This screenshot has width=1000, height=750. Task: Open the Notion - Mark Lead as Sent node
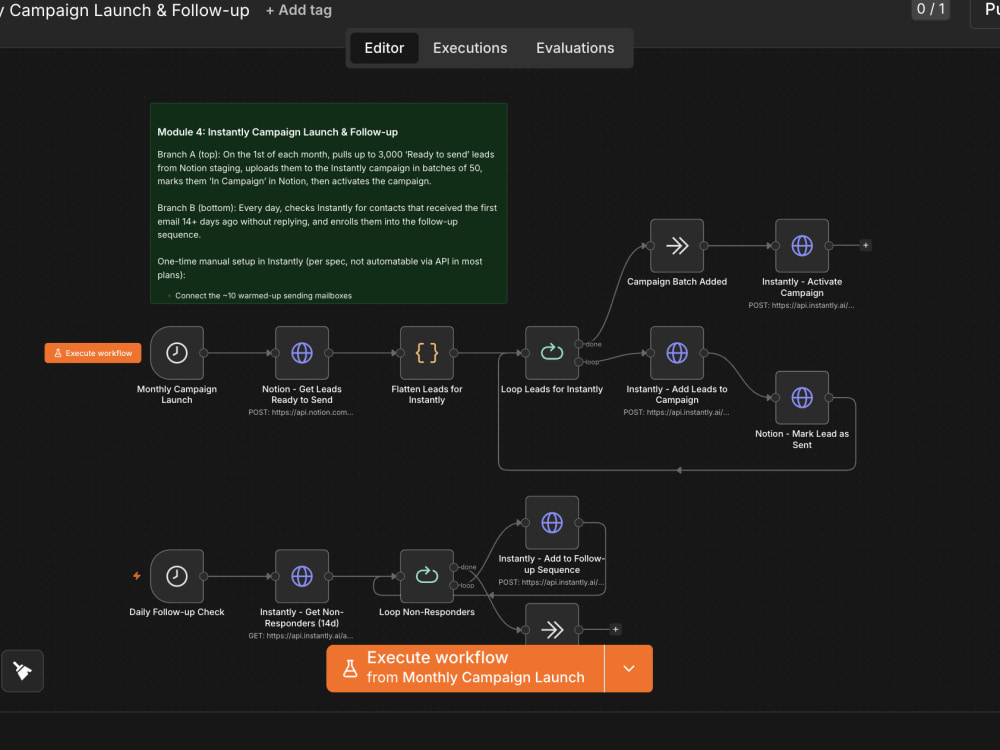pos(802,397)
